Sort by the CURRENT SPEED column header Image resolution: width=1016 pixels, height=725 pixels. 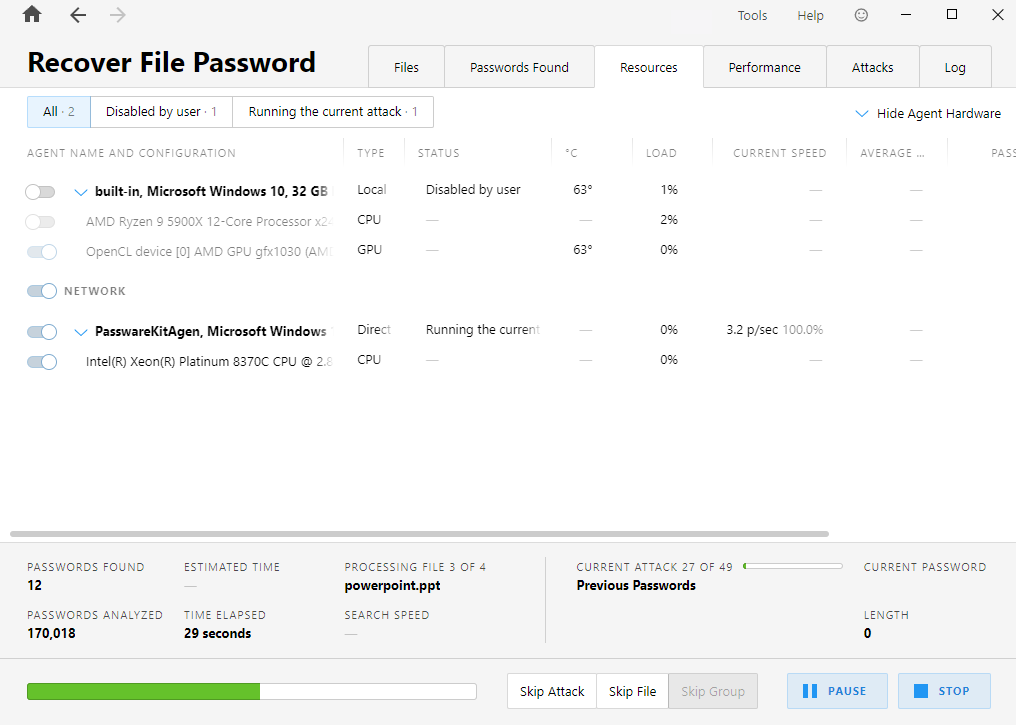779,154
